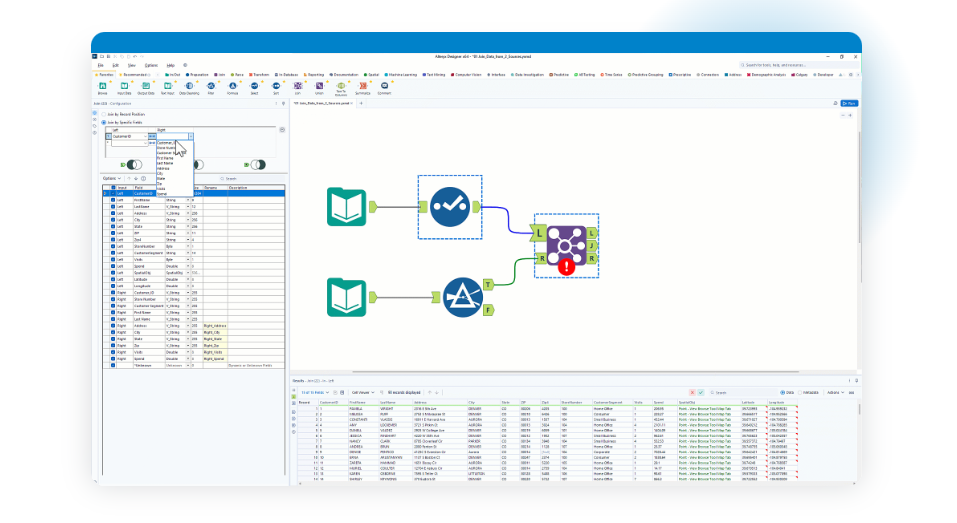Move selected field down with the down arrow
Screen dimensions: 957x523
[x=135, y=179]
